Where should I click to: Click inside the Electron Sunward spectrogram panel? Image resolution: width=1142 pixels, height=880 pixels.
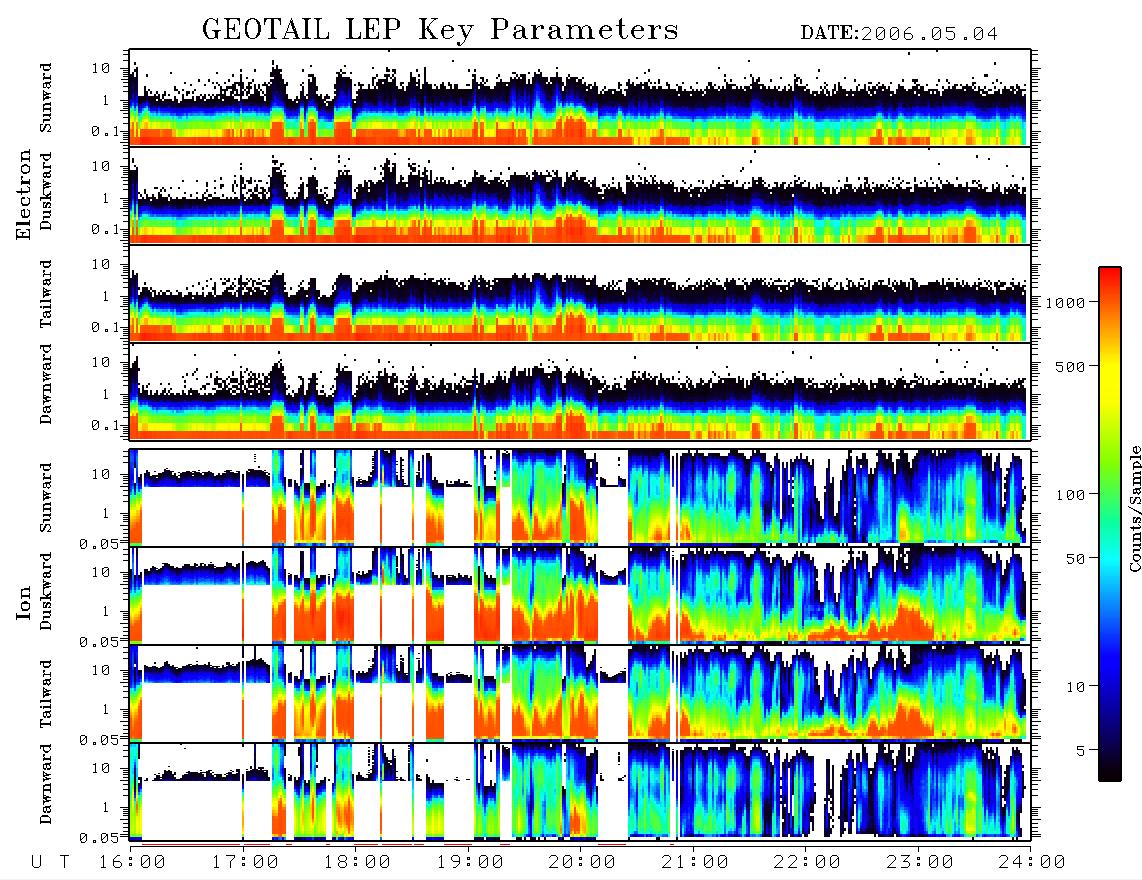(580, 98)
